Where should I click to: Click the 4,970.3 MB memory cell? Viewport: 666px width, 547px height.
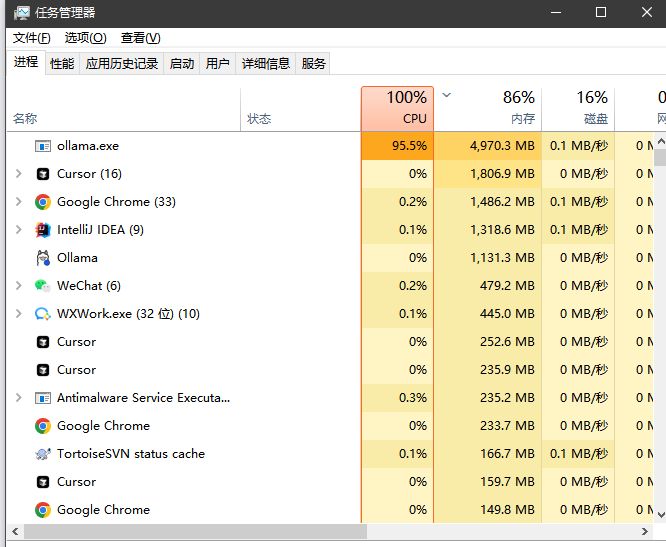(488, 146)
